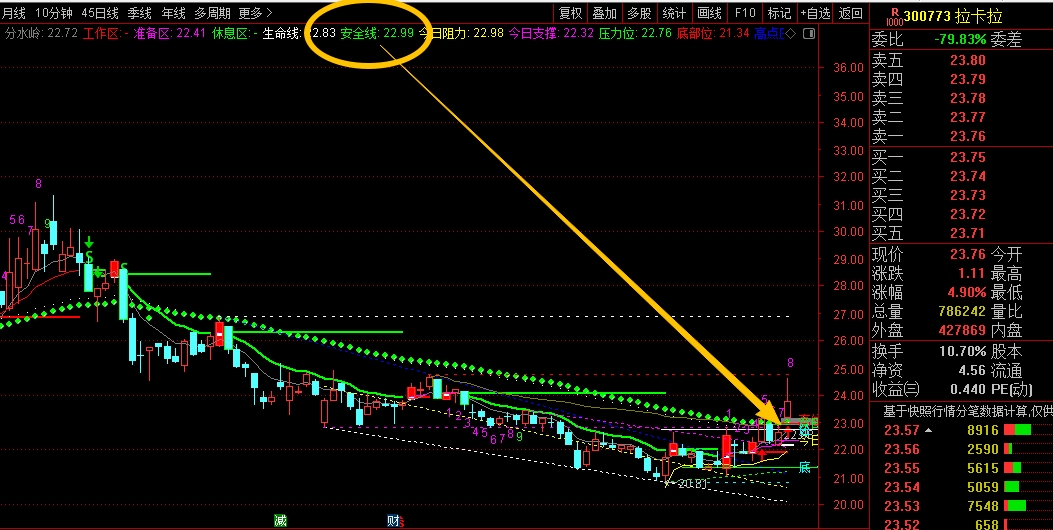Click the 叠加 overlay button
1053x530 pixels.
[x=604, y=13]
